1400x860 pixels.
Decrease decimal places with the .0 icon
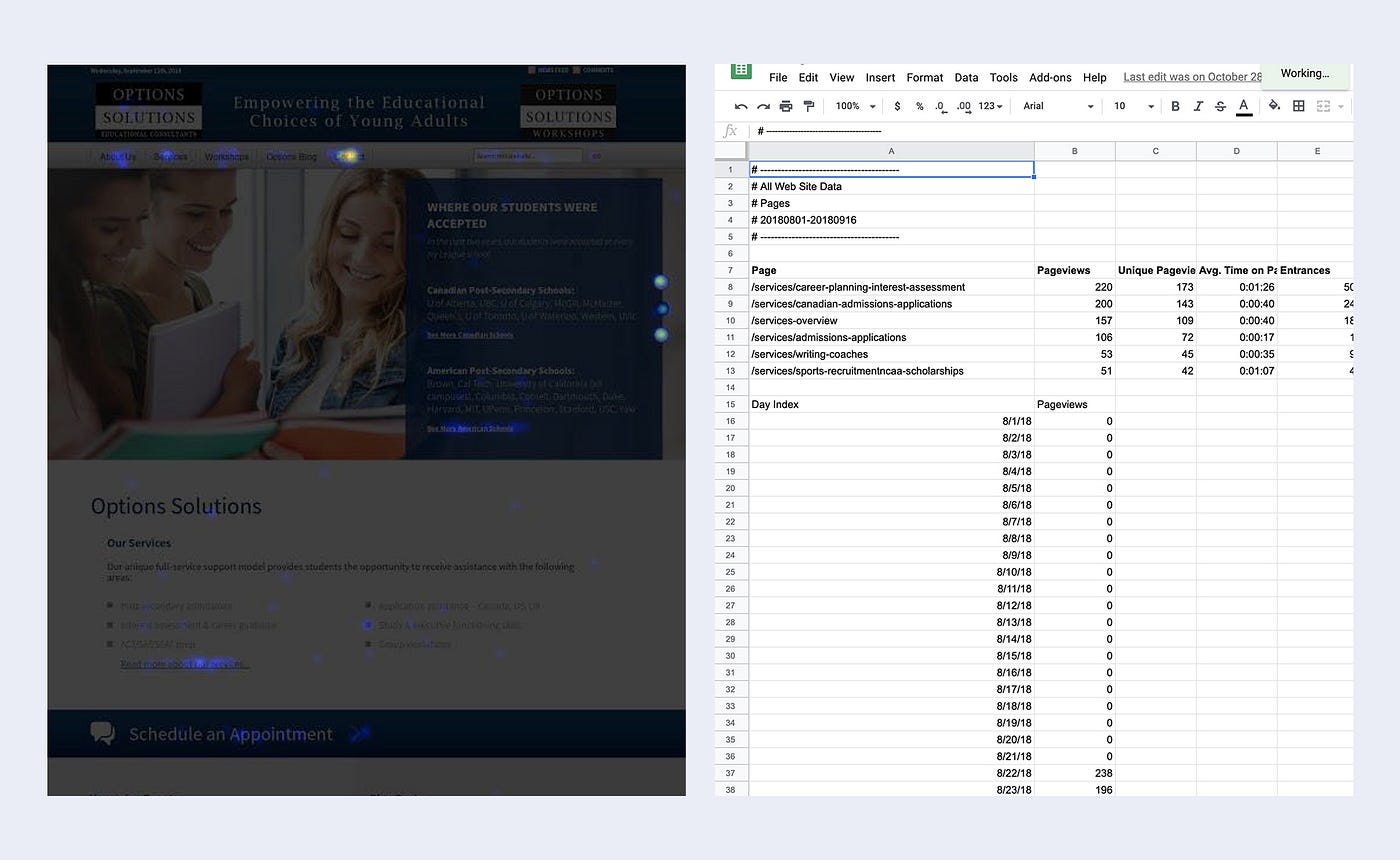940,105
